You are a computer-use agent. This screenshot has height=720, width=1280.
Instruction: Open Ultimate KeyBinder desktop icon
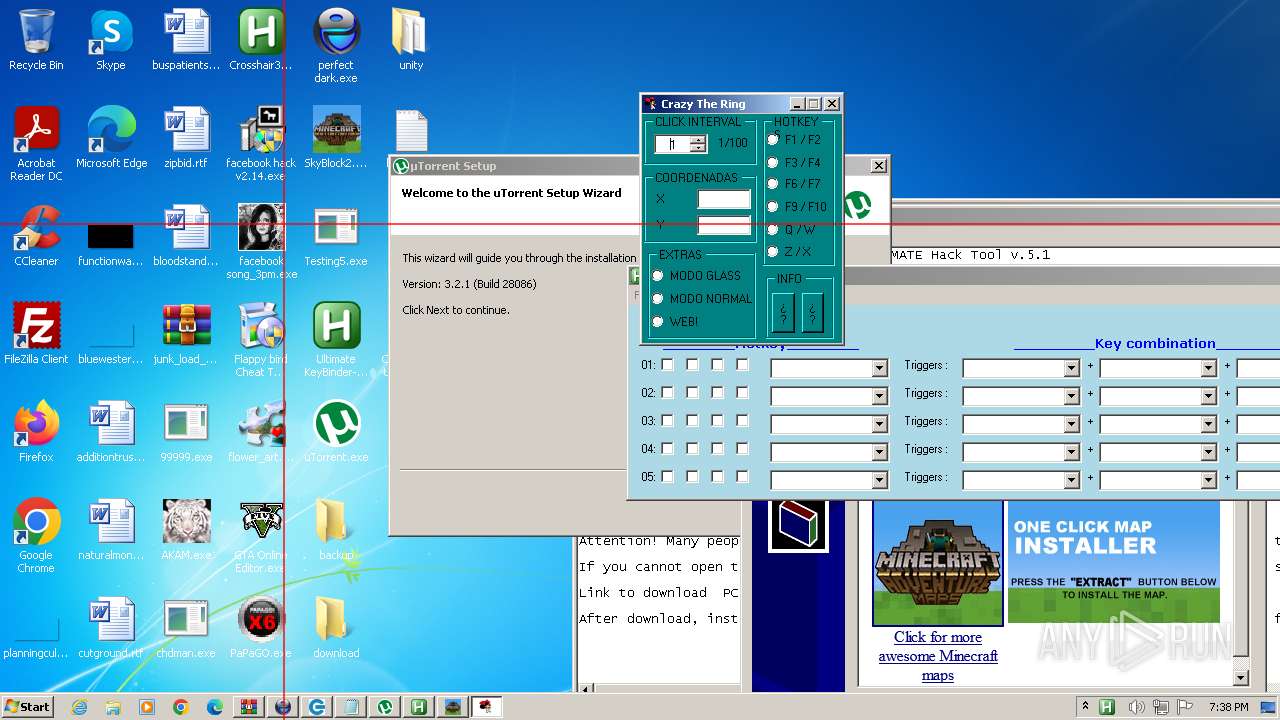336,341
